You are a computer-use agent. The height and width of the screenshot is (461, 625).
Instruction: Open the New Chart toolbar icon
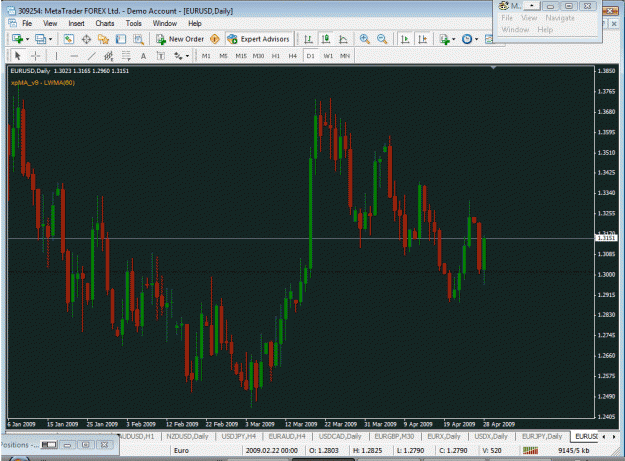click(17, 39)
